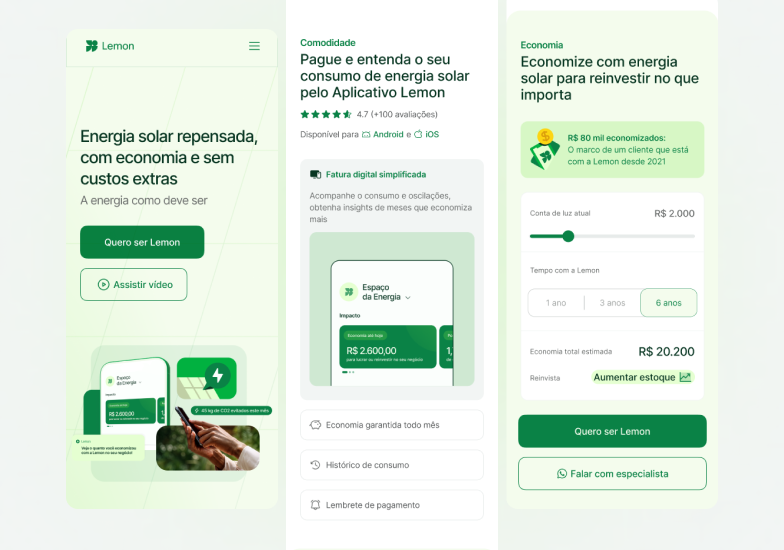Click the Quero ser Lemon hero button
Image resolution: width=784 pixels, height=550 pixels.
tap(142, 242)
